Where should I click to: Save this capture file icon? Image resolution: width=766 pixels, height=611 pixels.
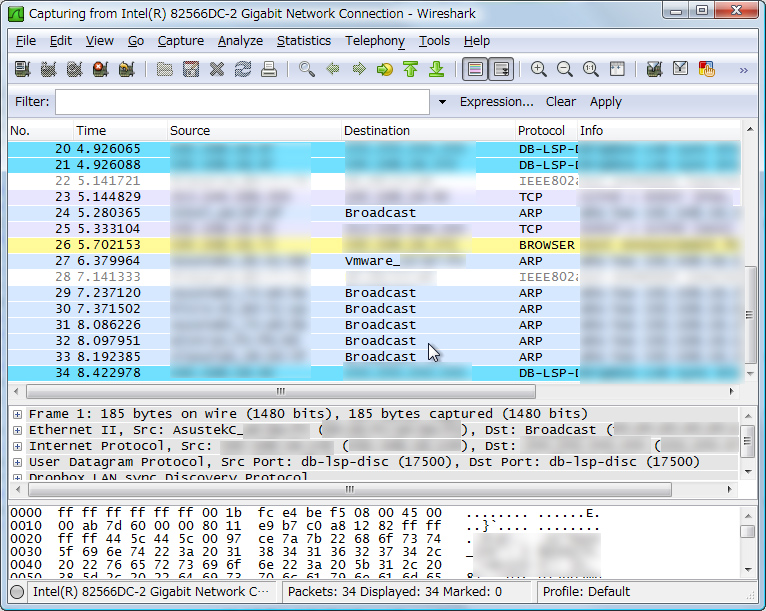pyautogui.click(x=191, y=69)
